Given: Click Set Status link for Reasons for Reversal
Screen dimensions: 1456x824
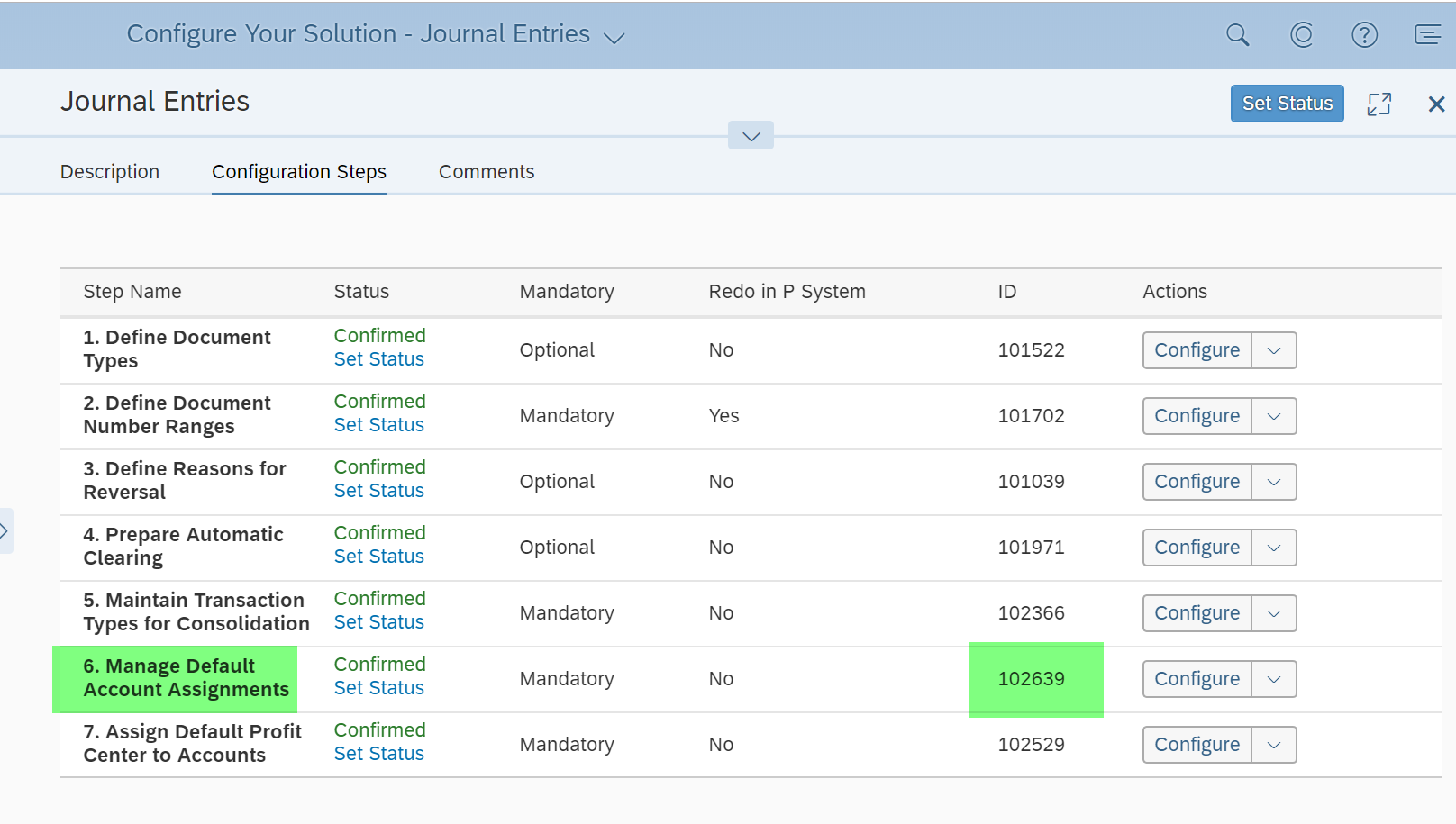Looking at the screenshot, I should click(378, 491).
